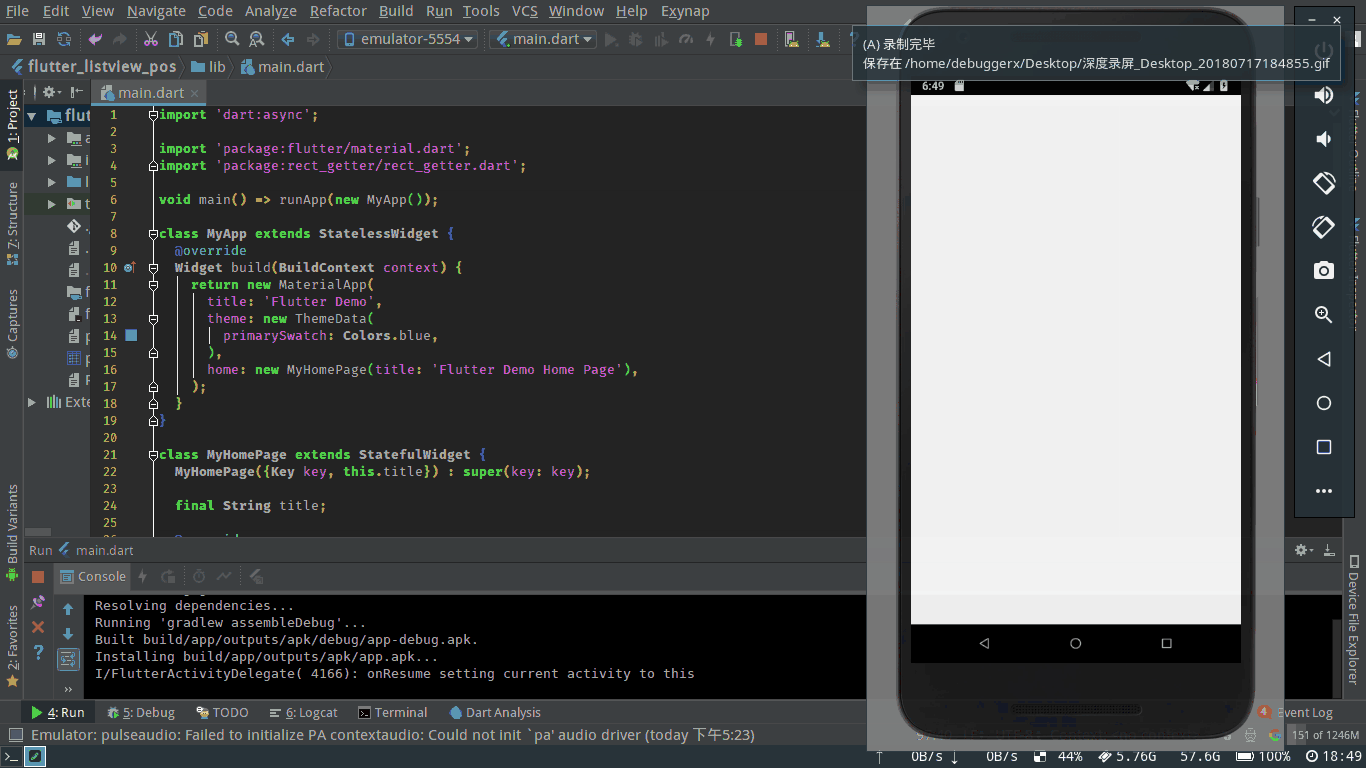Open the Terminal tool window
The image size is (1366, 768).
click(x=393, y=712)
